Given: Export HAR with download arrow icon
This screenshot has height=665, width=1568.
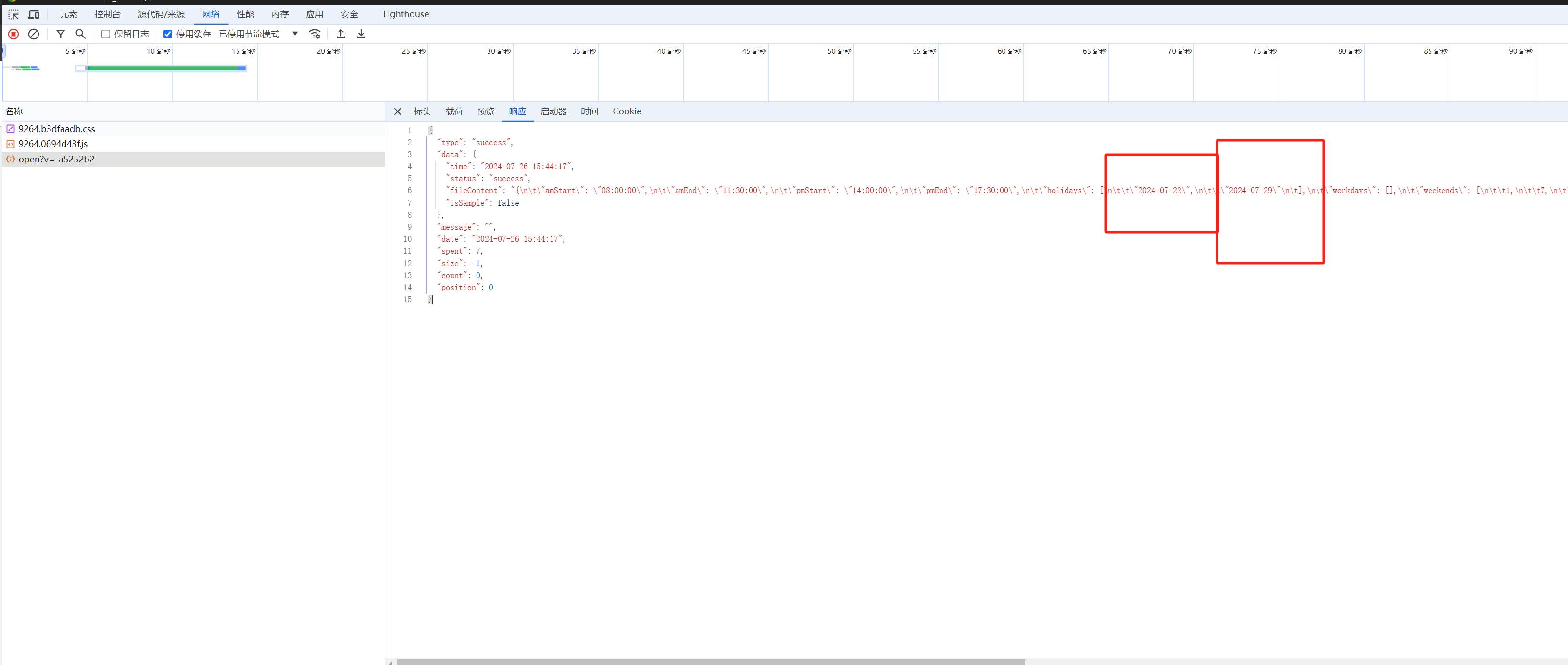Looking at the screenshot, I should (361, 34).
